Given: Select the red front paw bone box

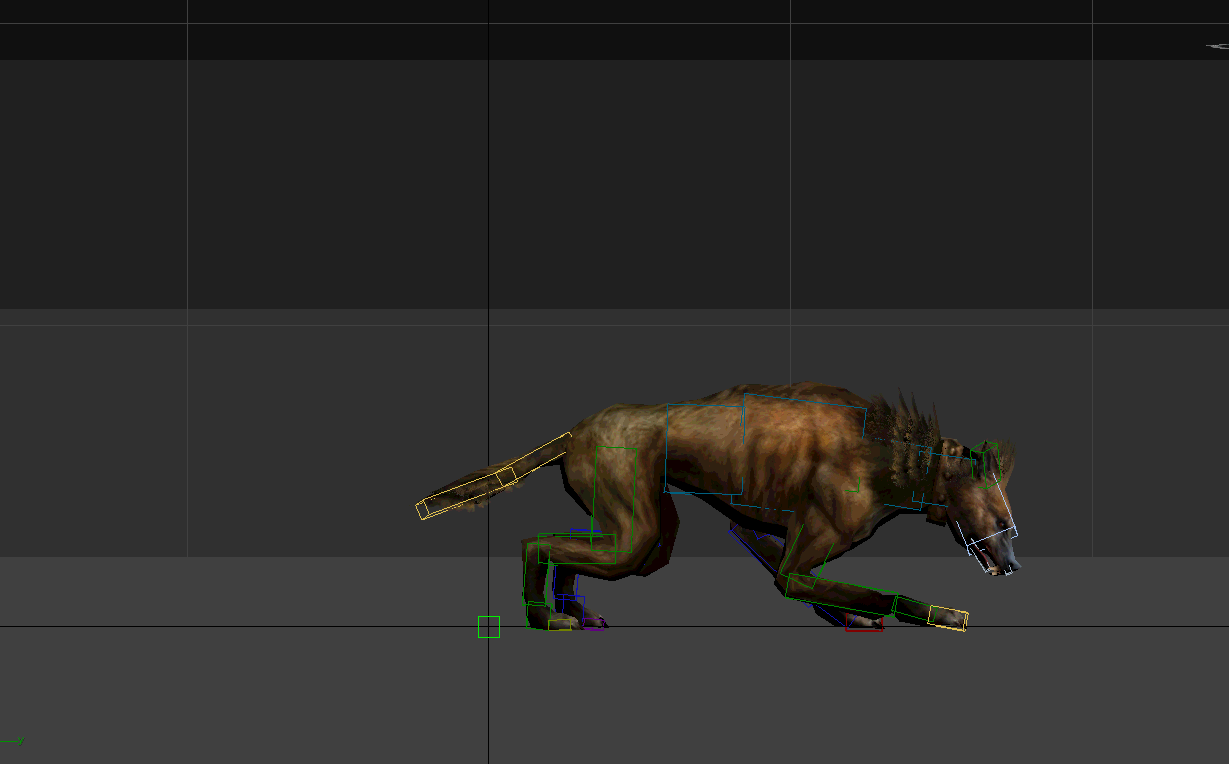Looking at the screenshot, I should point(864,623).
